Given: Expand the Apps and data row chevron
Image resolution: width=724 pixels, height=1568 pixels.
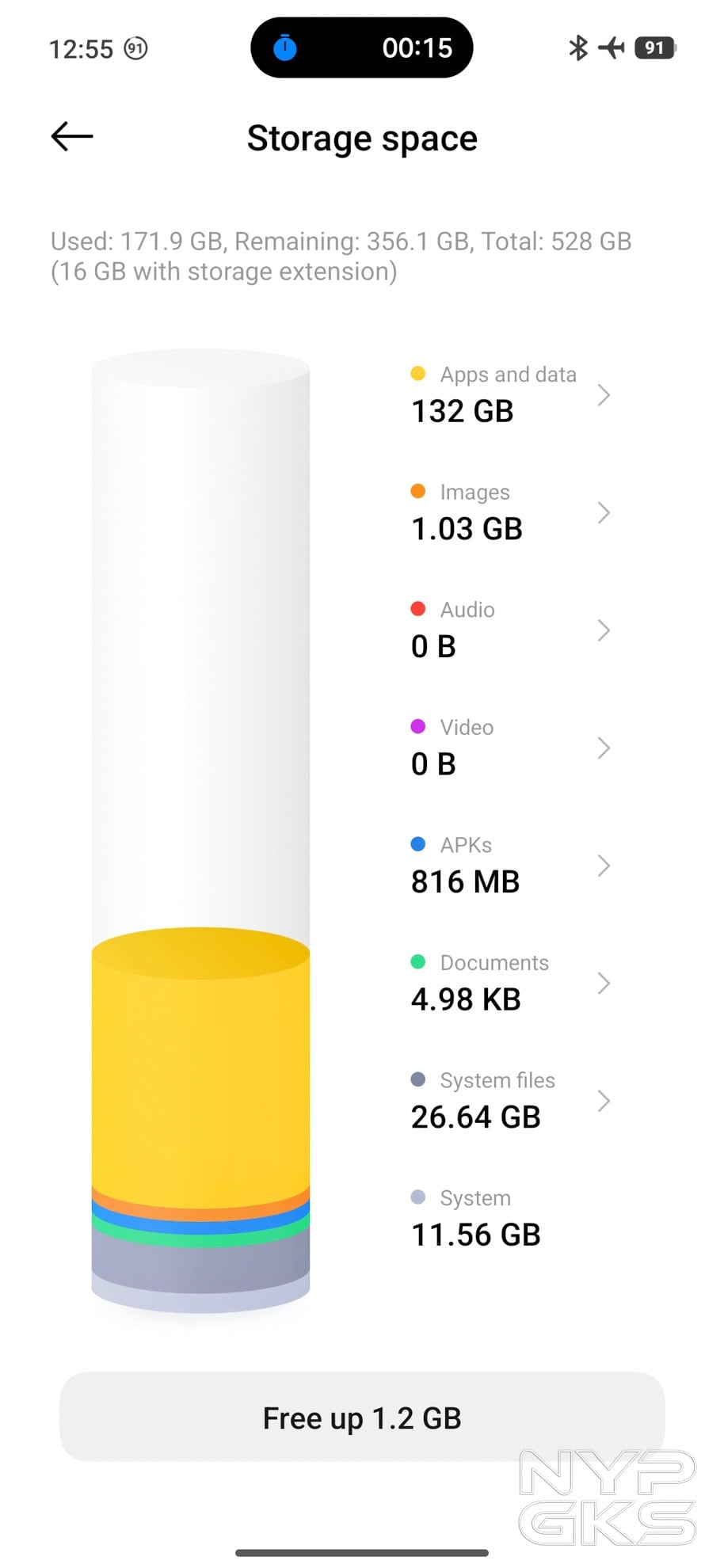Looking at the screenshot, I should [604, 394].
